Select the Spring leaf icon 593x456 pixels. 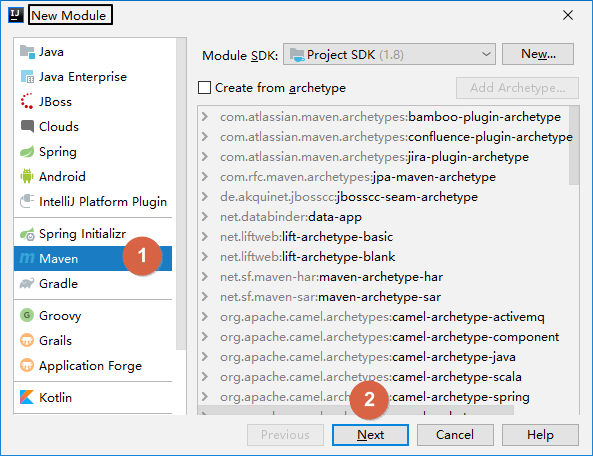pos(27,152)
